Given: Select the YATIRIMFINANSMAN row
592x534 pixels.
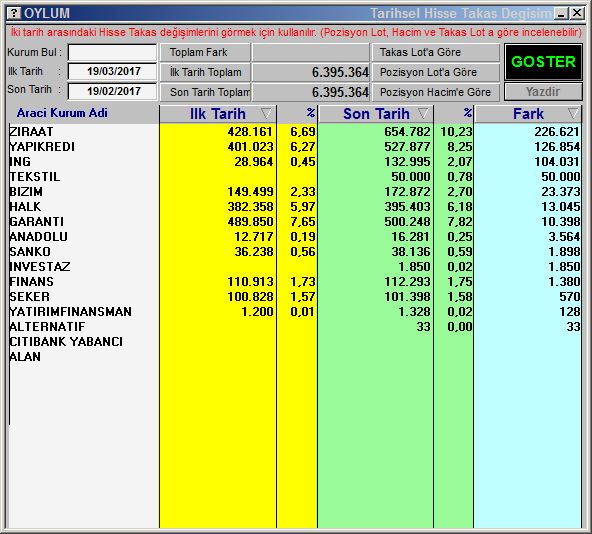Looking at the screenshot, I should point(295,312).
